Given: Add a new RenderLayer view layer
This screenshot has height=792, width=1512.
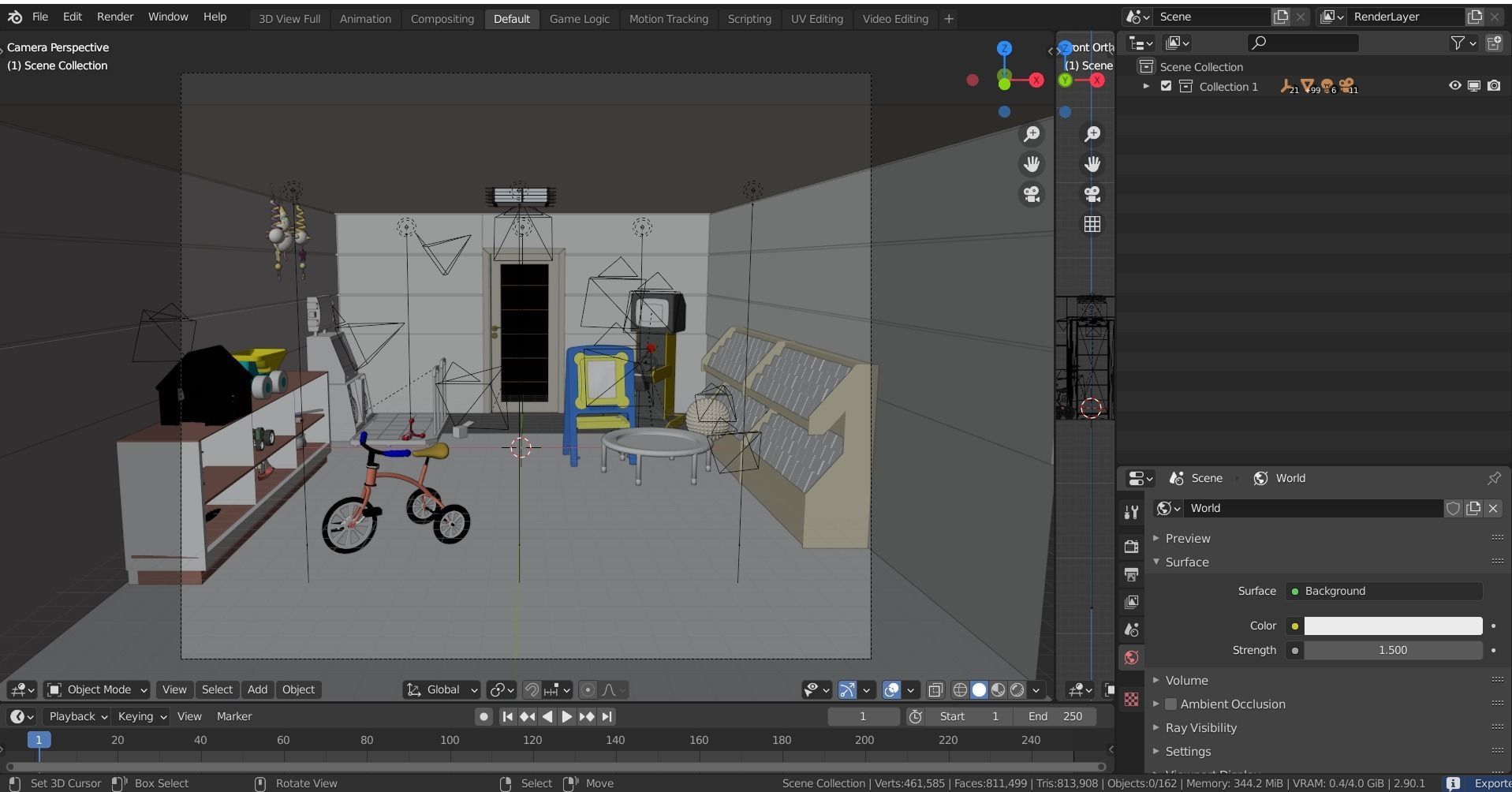Looking at the screenshot, I should [1474, 17].
